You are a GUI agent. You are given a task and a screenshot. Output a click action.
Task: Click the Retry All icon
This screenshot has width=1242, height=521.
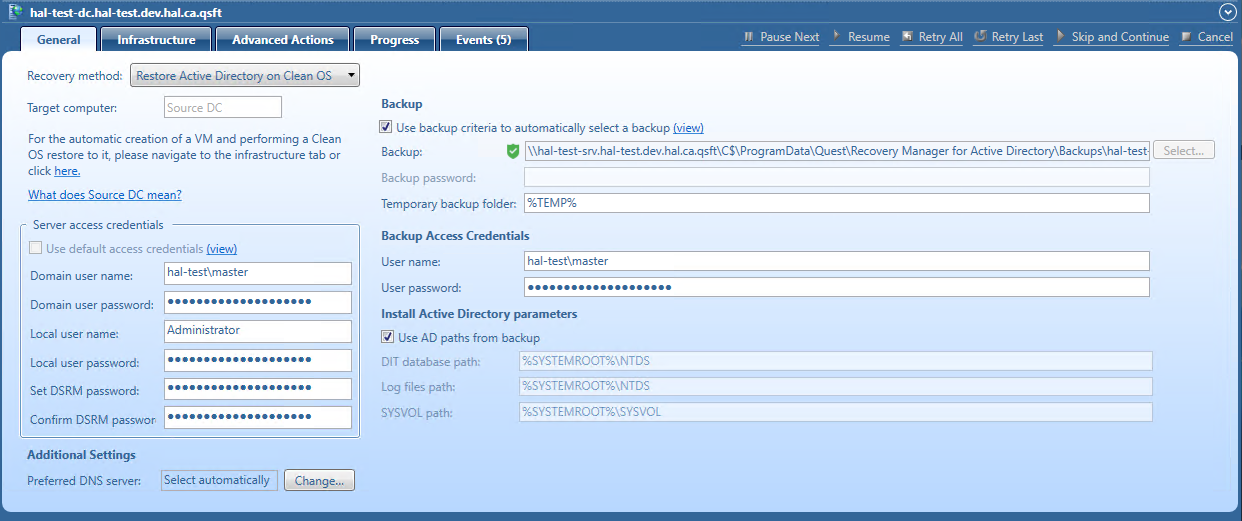907,37
